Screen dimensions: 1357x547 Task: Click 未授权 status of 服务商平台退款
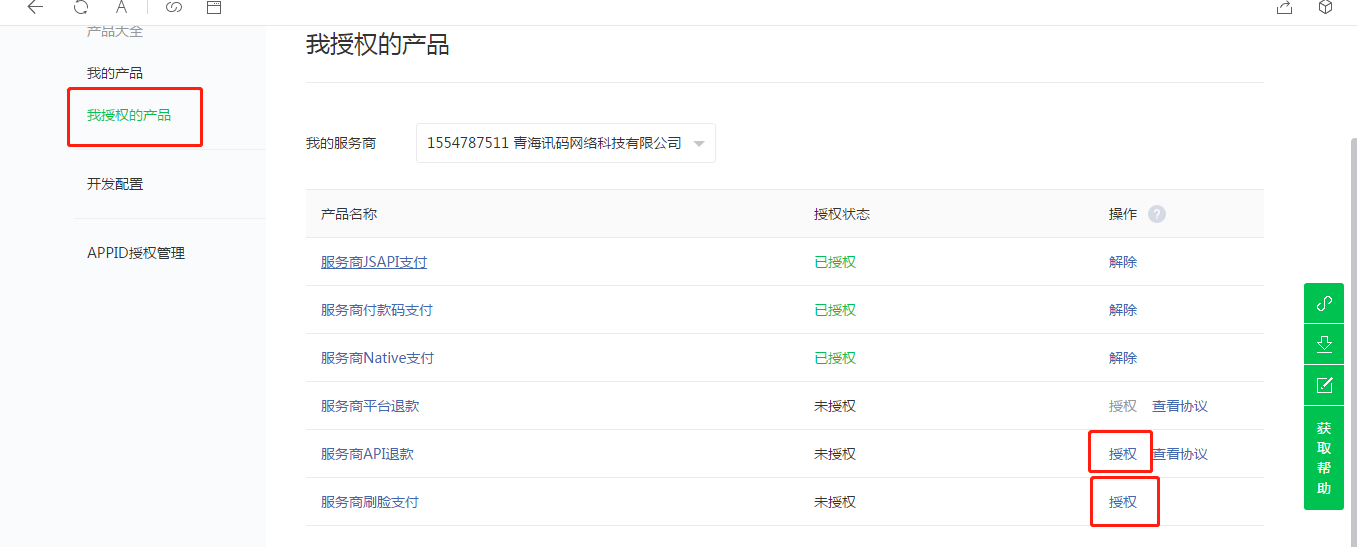[835, 406]
